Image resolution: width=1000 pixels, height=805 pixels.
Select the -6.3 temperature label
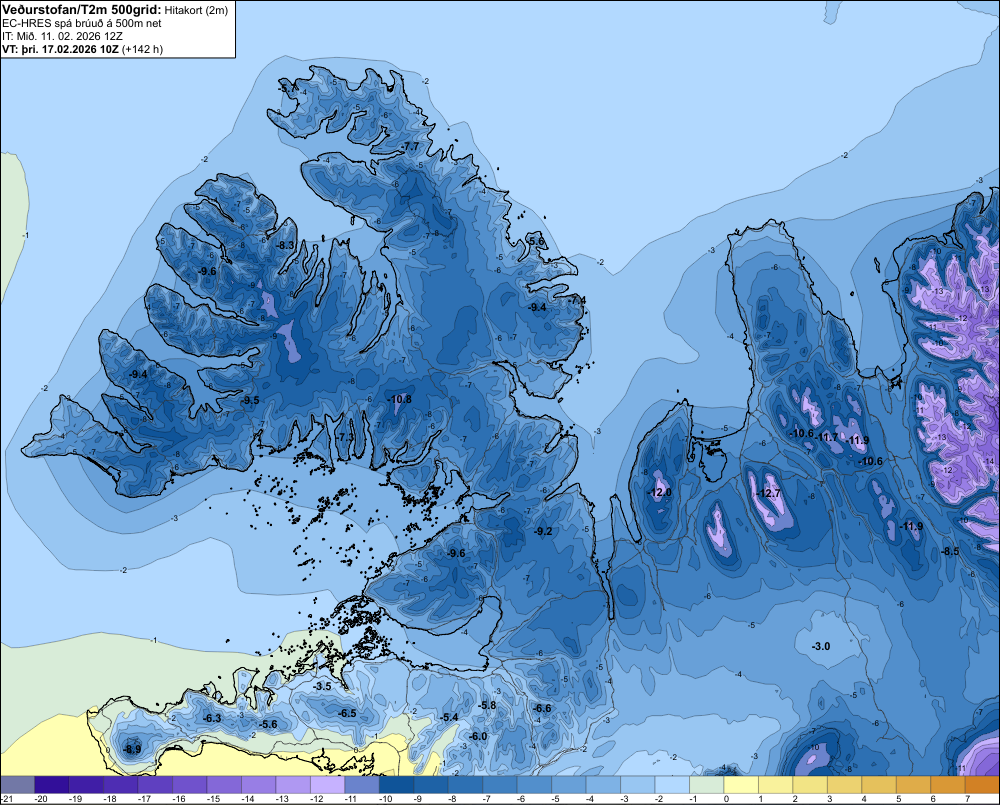point(212,718)
